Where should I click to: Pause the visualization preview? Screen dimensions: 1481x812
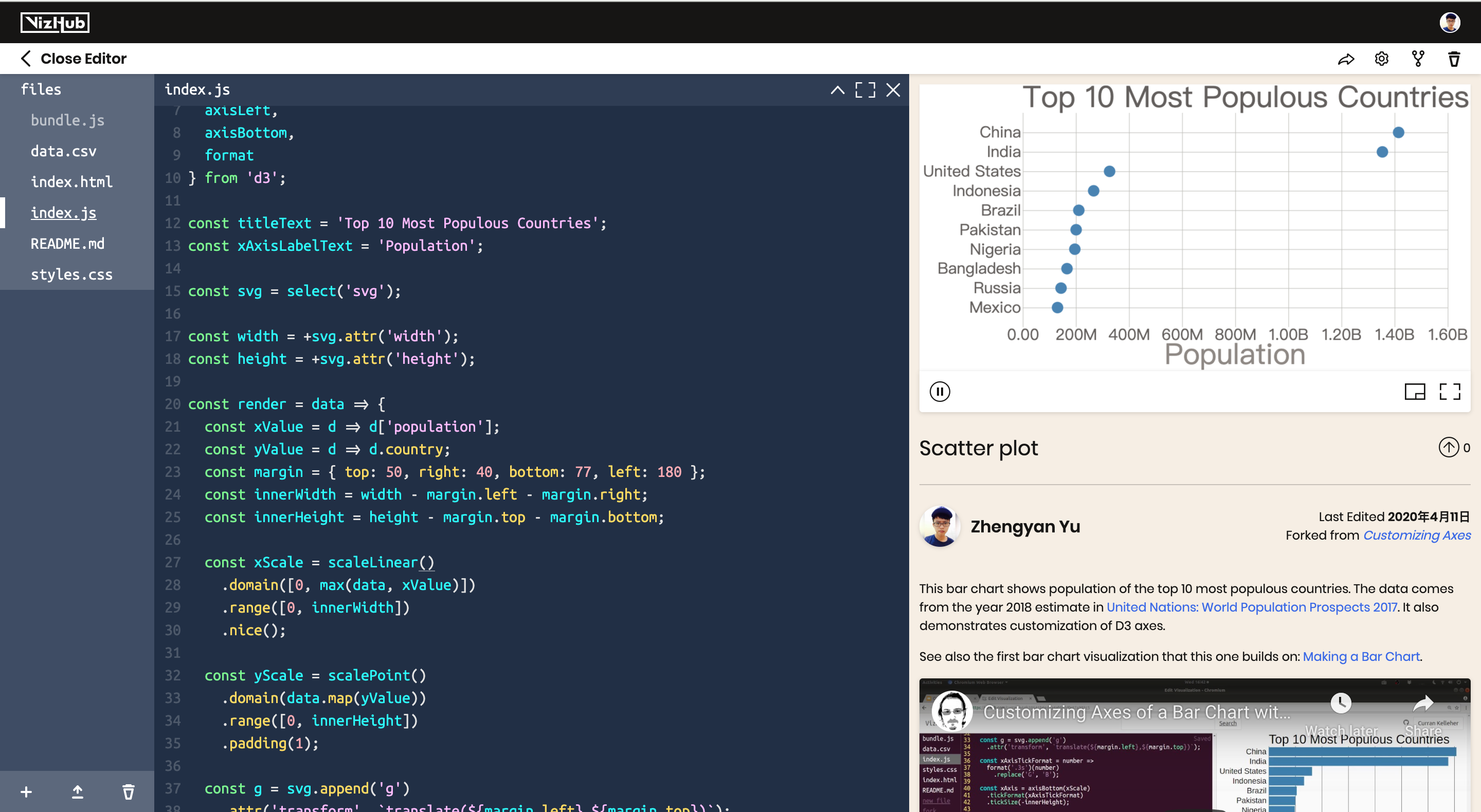pyautogui.click(x=940, y=392)
